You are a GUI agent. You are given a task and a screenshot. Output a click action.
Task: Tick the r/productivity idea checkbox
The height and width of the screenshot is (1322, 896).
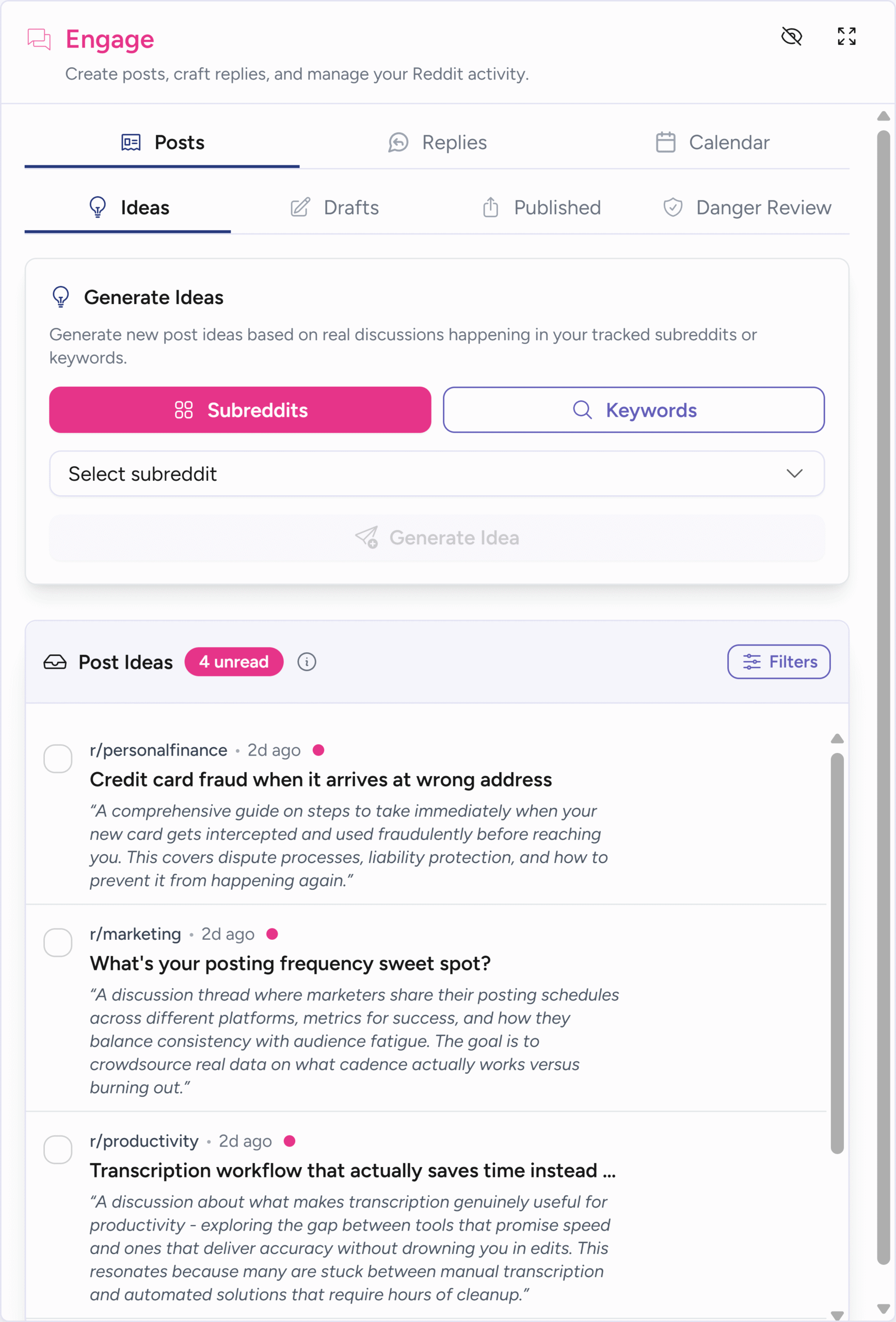click(58, 1150)
